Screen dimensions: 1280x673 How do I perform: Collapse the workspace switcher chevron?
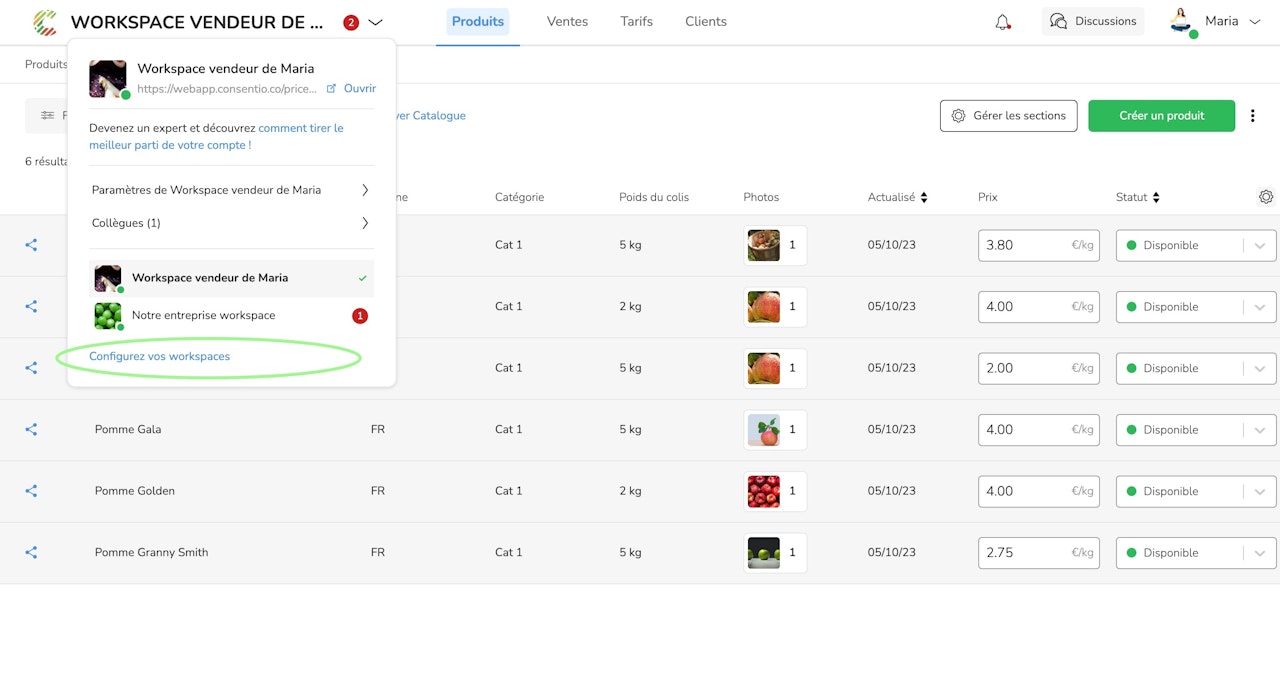coord(375,22)
